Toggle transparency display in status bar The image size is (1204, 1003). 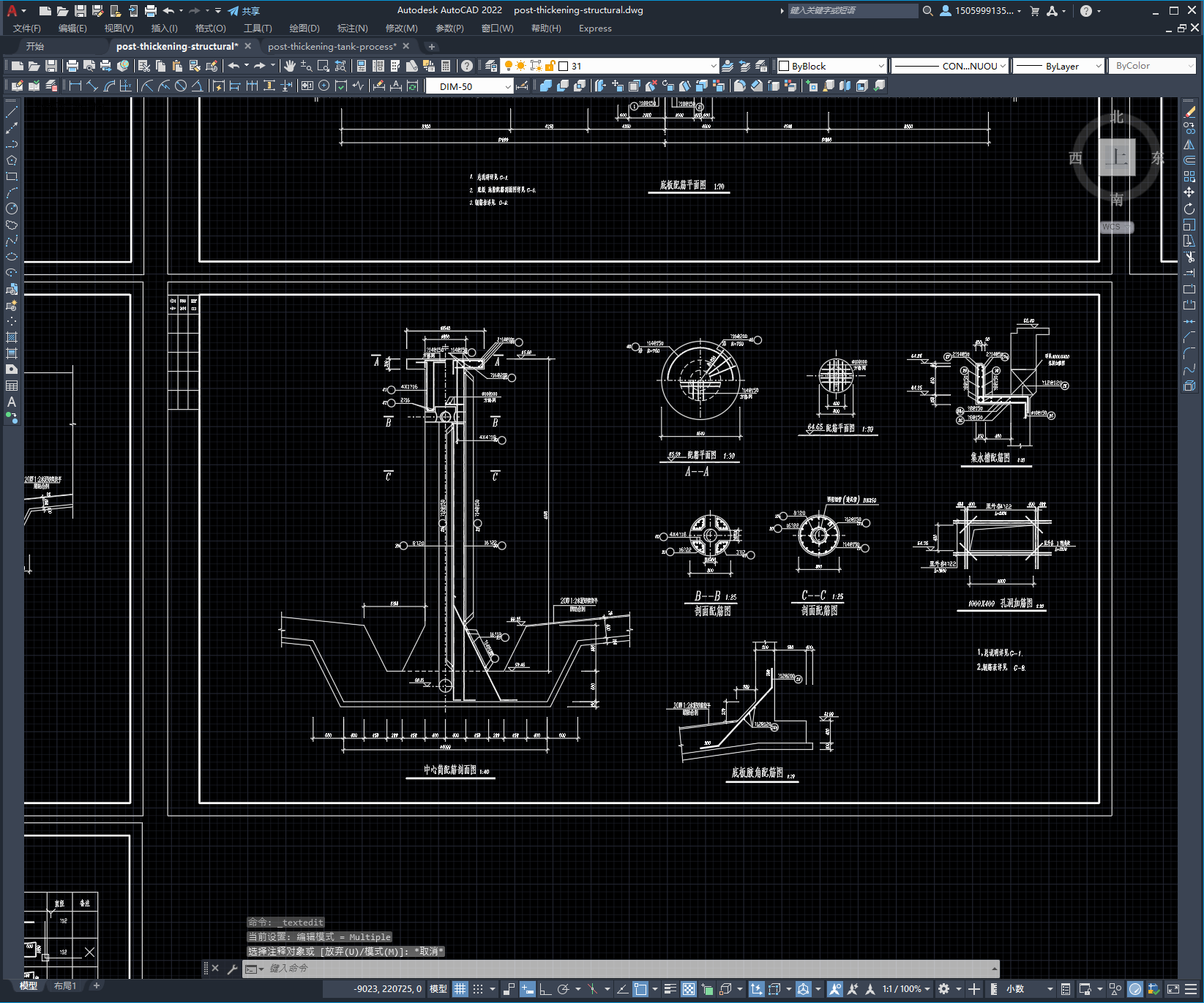(x=689, y=989)
